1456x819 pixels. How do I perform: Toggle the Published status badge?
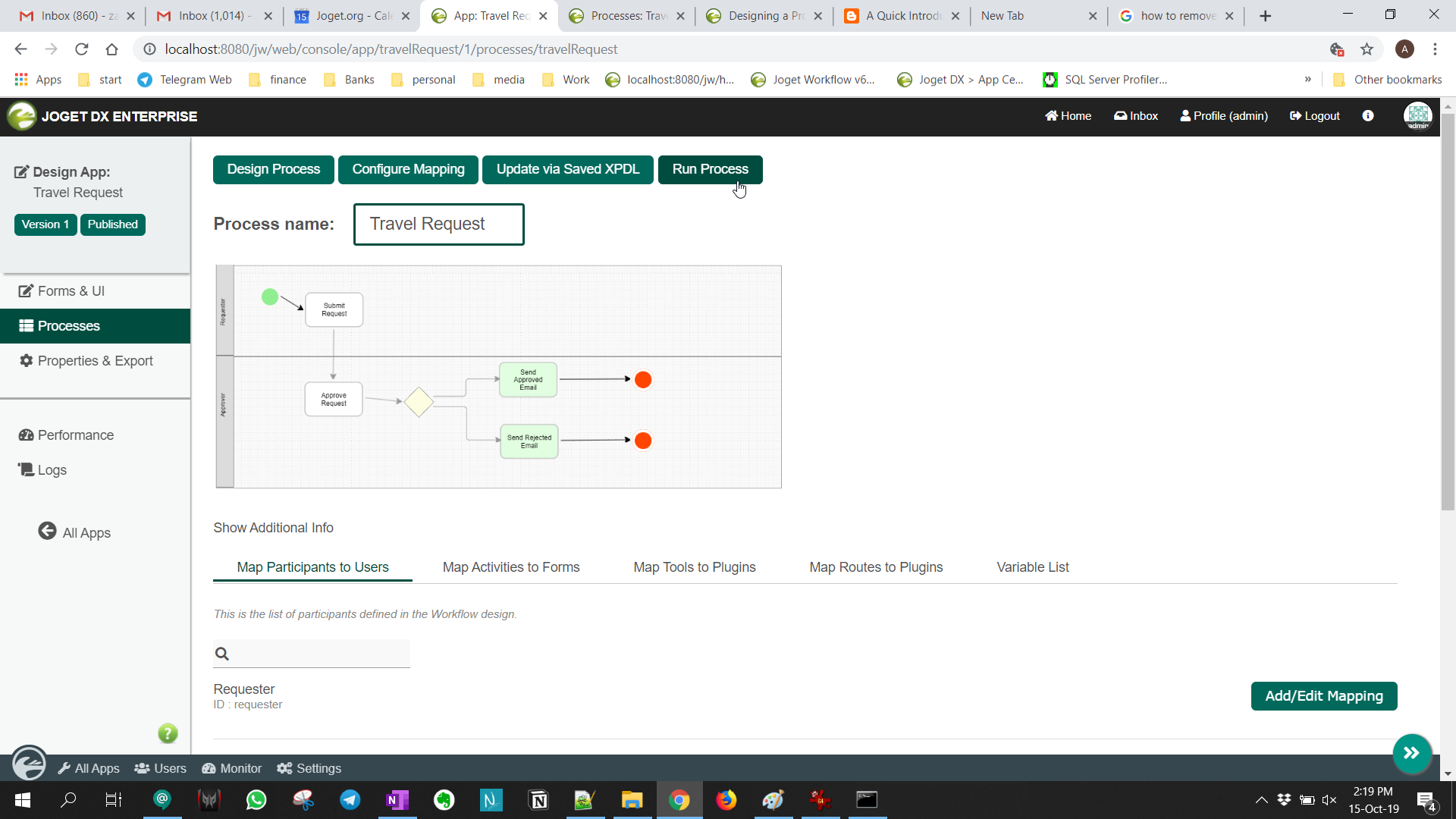112,224
